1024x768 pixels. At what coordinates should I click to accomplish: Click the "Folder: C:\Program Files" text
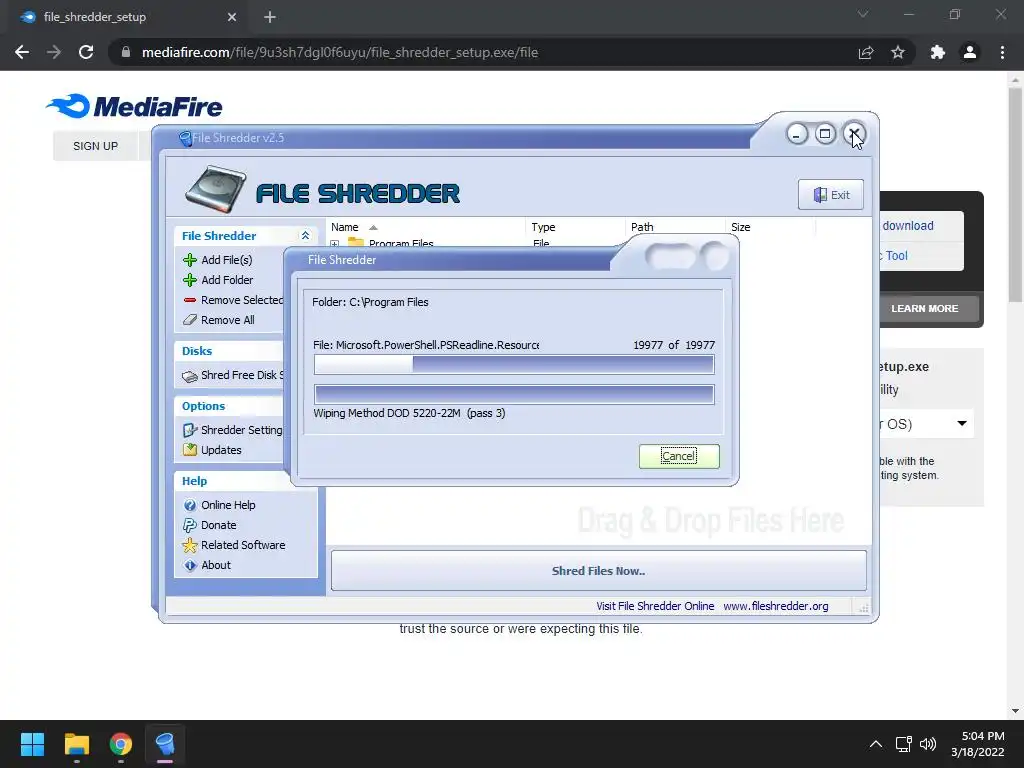tap(370, 302)
